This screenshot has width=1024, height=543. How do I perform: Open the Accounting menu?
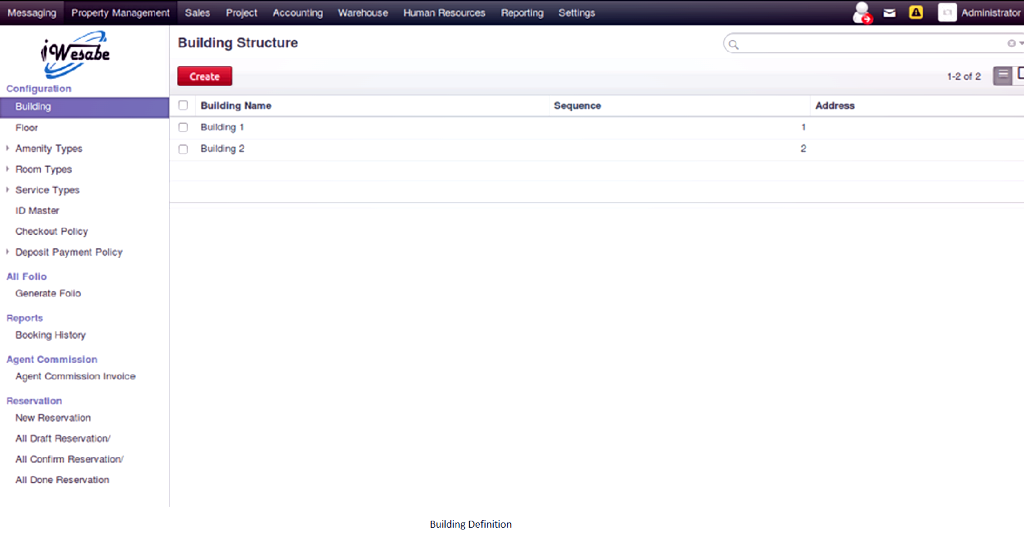(x=297, y=13)
